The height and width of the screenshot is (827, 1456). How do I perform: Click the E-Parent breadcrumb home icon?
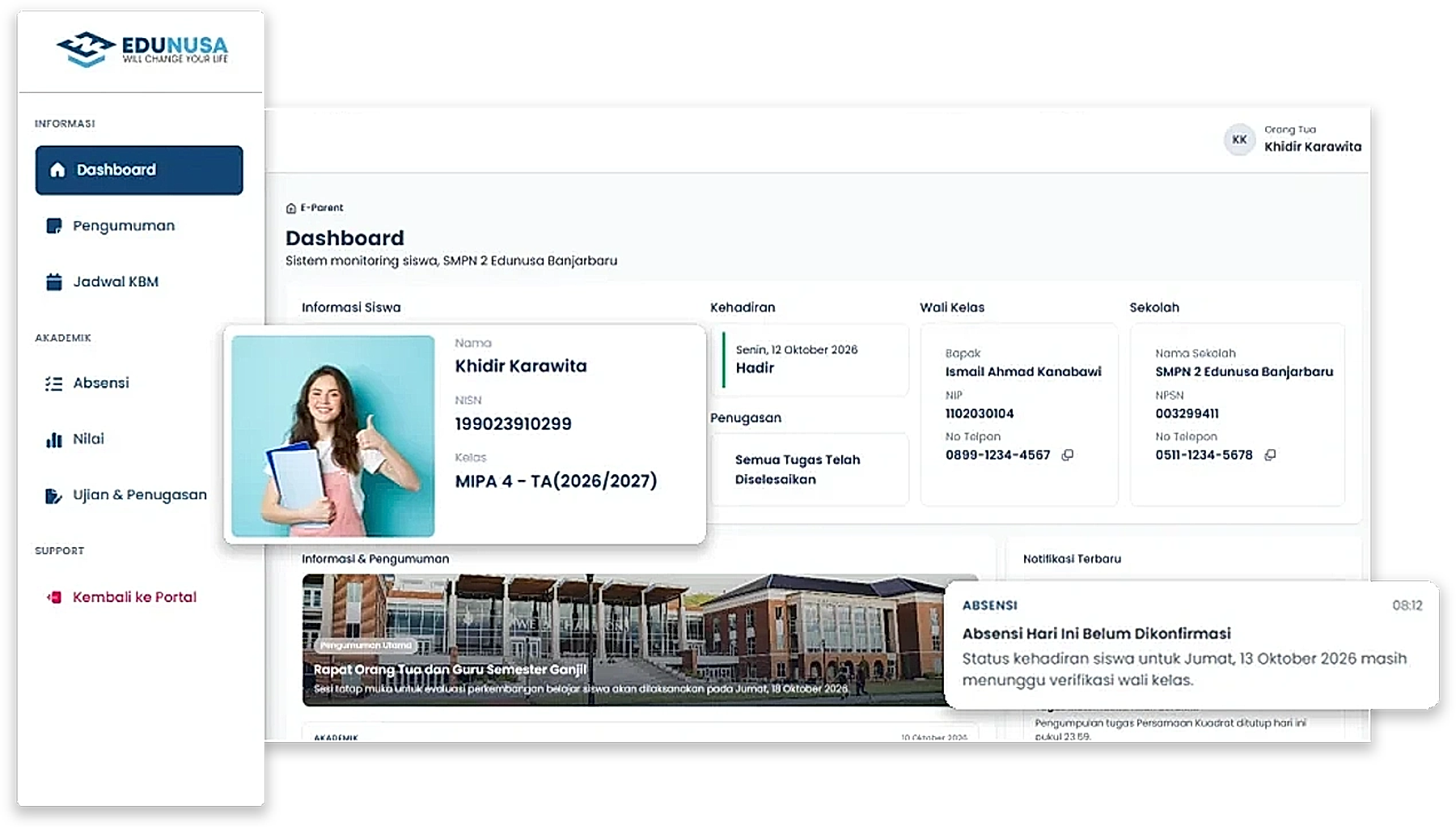291,208
